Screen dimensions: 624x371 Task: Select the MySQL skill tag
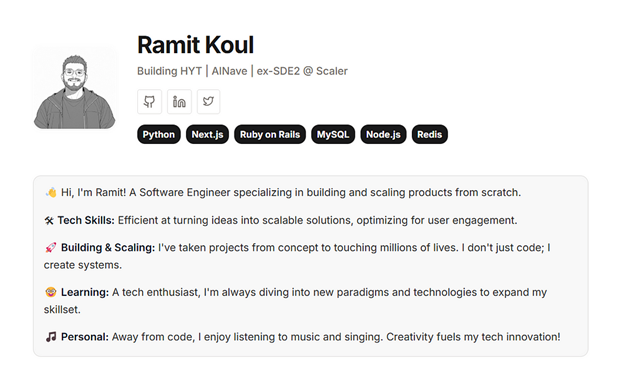coord(333,135)
